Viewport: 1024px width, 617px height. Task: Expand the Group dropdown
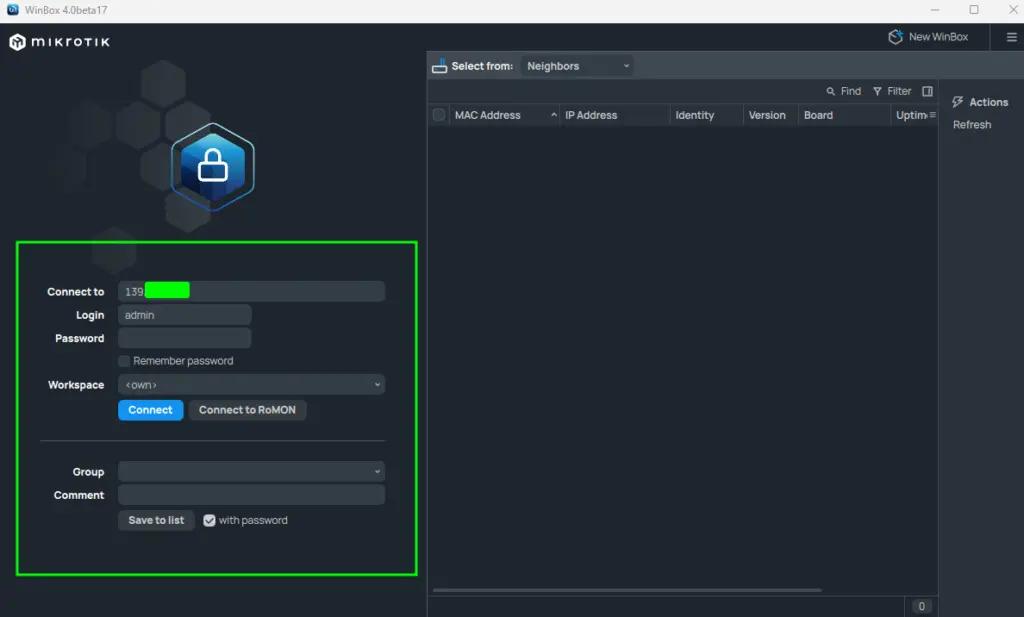point(251,471)
